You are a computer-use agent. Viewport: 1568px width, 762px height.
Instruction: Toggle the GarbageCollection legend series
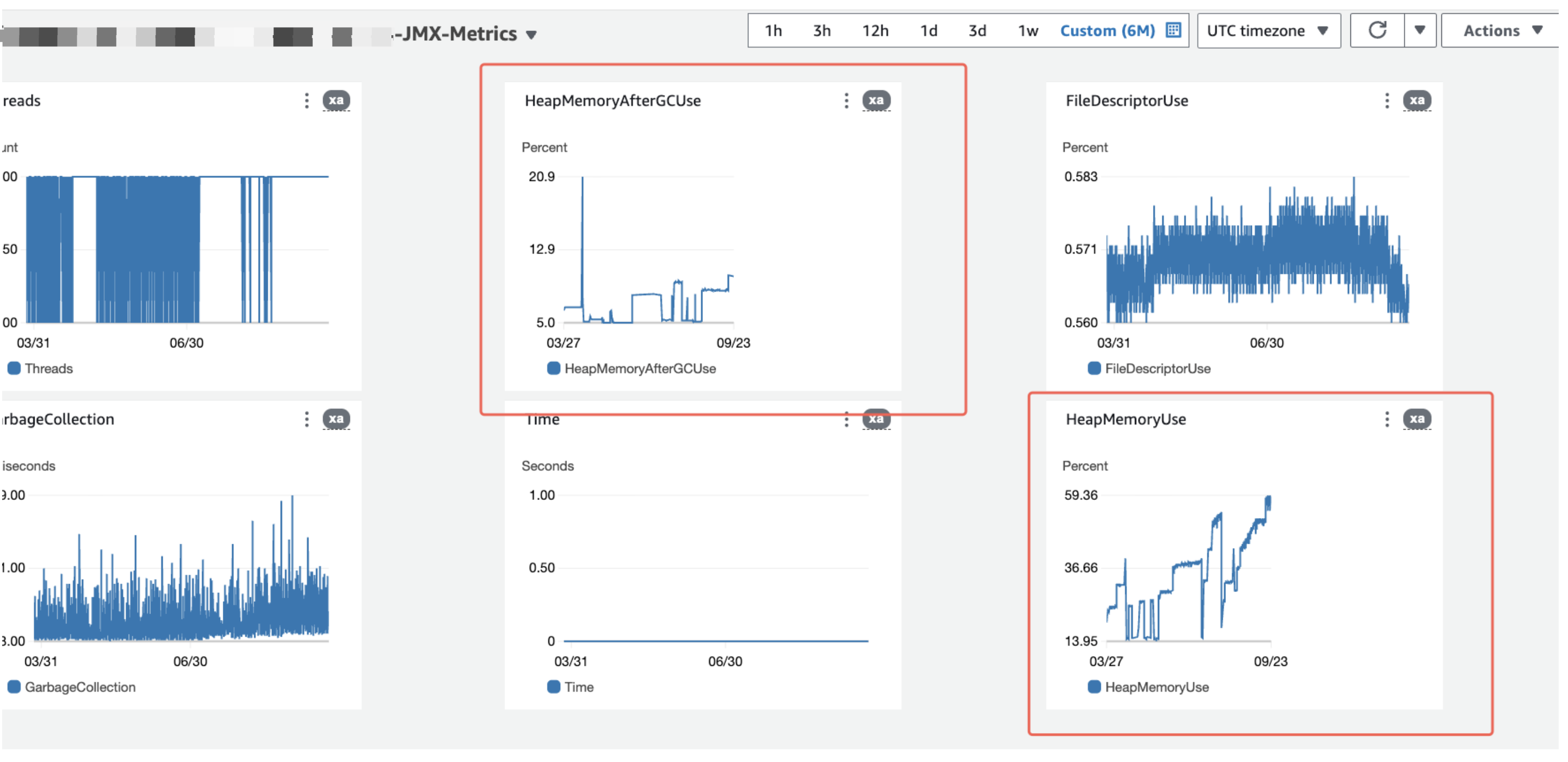[72, 687]
